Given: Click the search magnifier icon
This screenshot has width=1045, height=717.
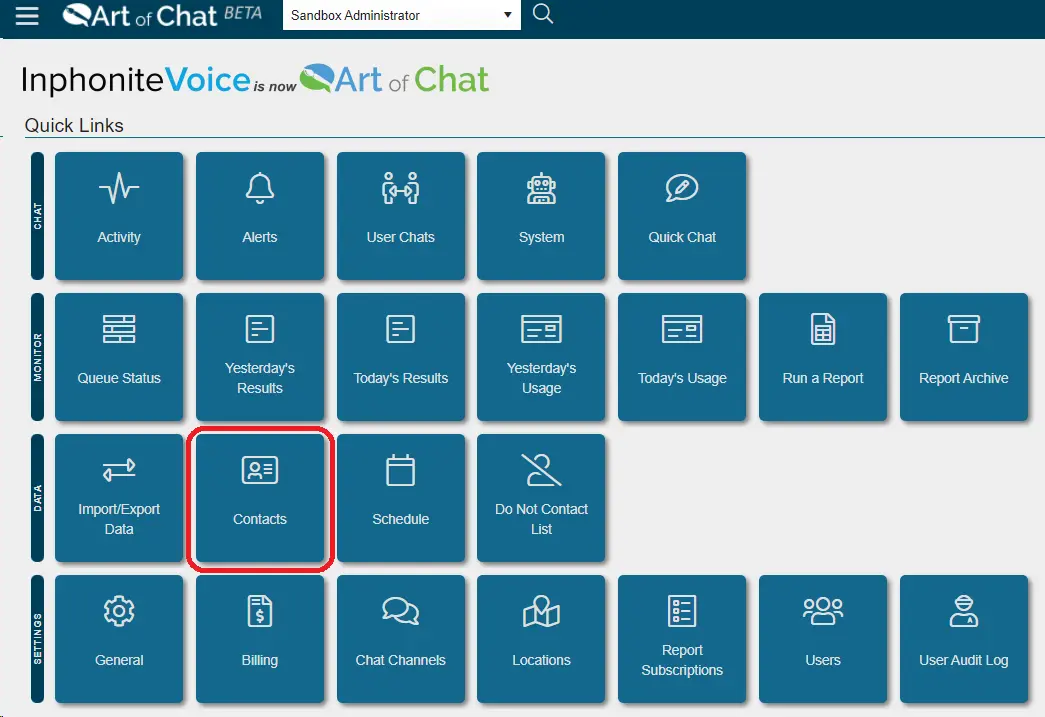Looking at the screenshot, I should click(x=542, y=14).
